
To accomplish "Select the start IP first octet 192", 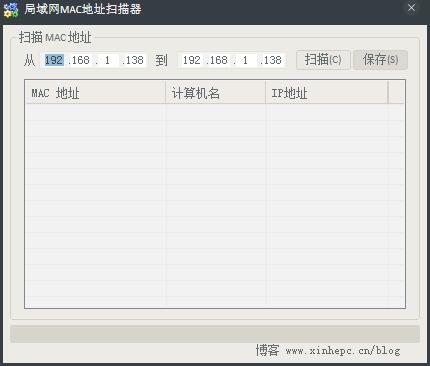I will click(54, 60).
